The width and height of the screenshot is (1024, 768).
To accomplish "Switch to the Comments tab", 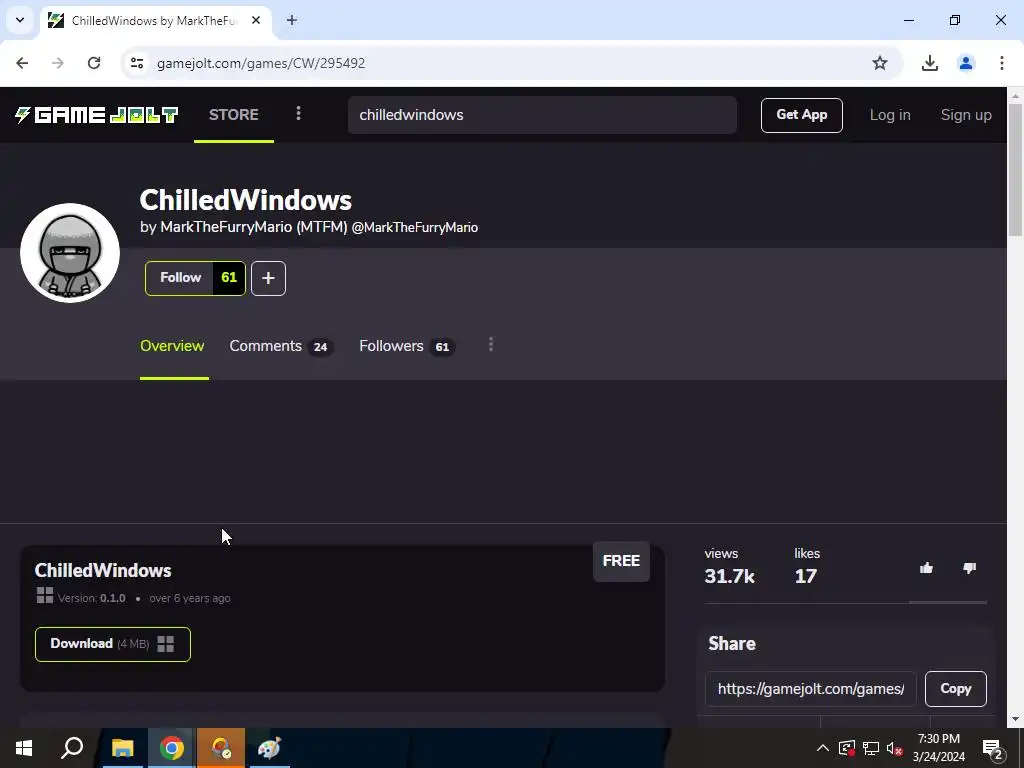I will [281, 346].
